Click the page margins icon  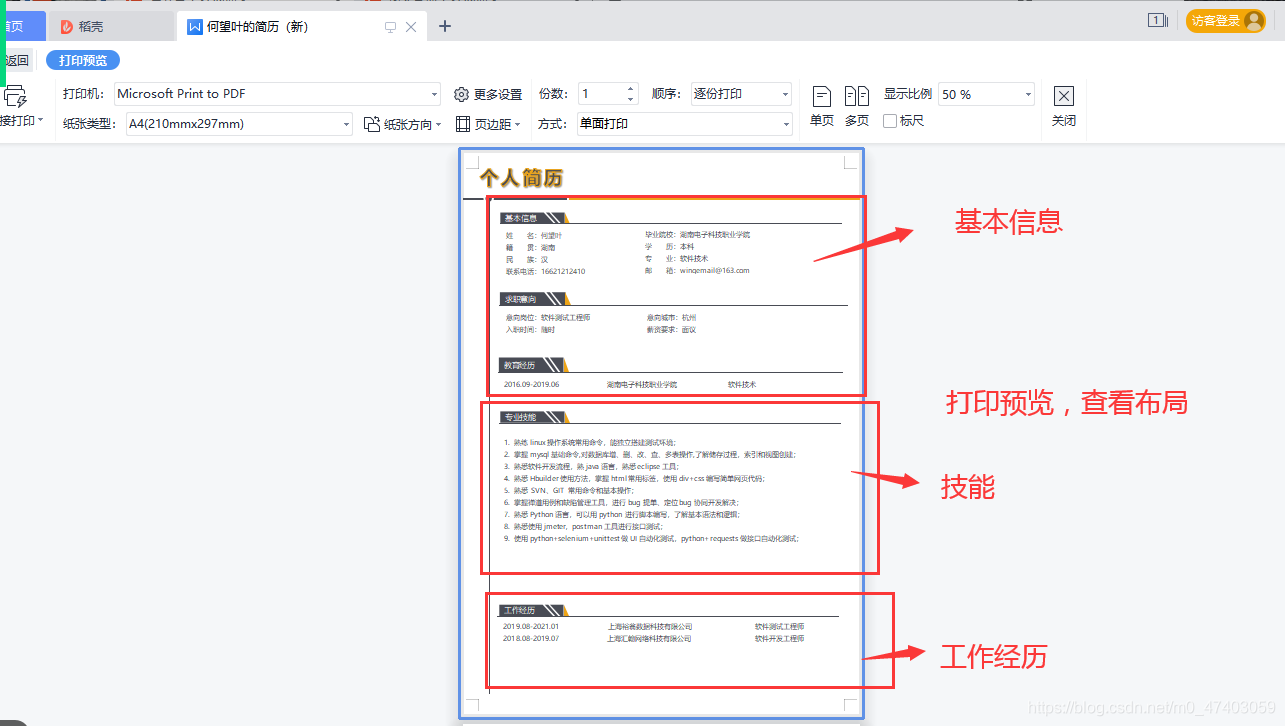click(463, 124)
